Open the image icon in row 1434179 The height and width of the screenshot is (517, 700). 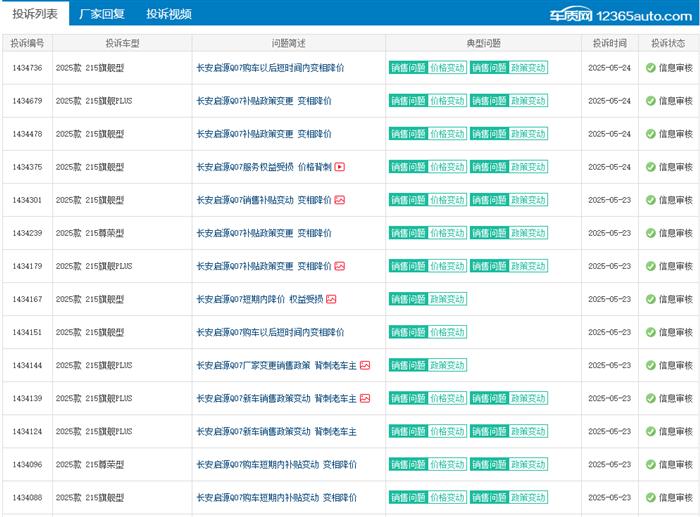[x=340, y=266]
